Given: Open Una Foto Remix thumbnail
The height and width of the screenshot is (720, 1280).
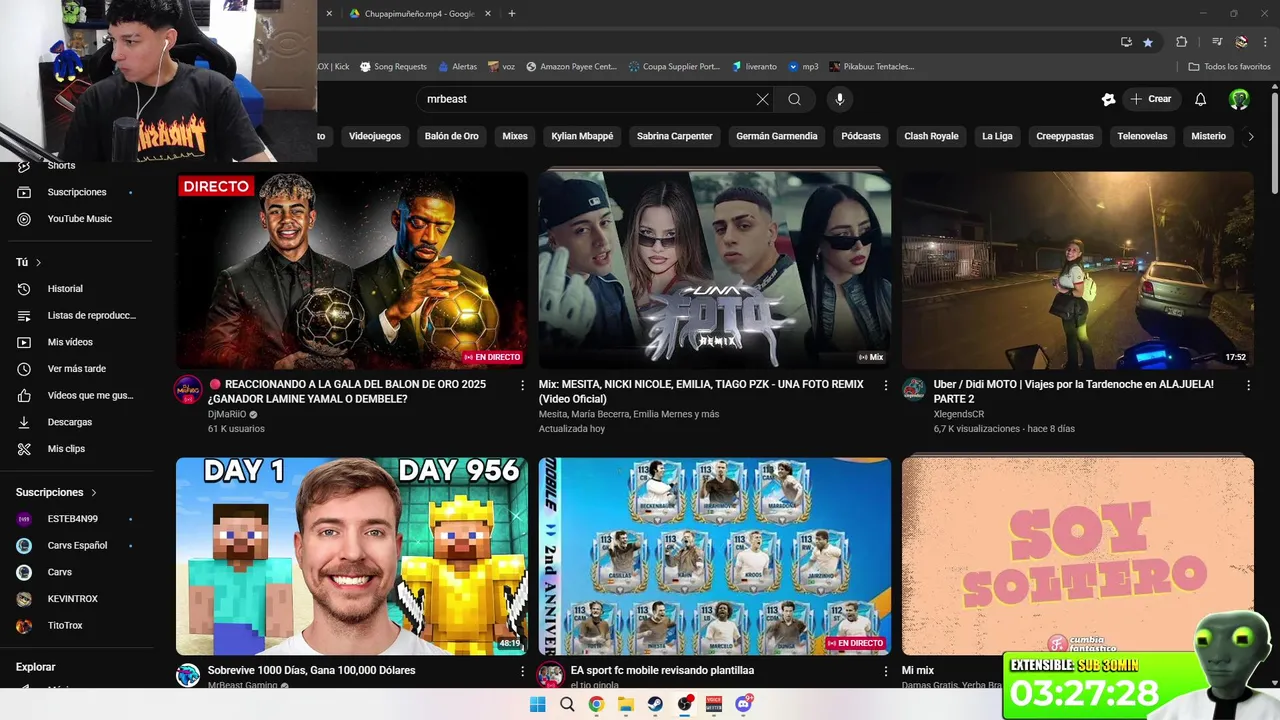Looking at the screenshot, I should (715, 270).
